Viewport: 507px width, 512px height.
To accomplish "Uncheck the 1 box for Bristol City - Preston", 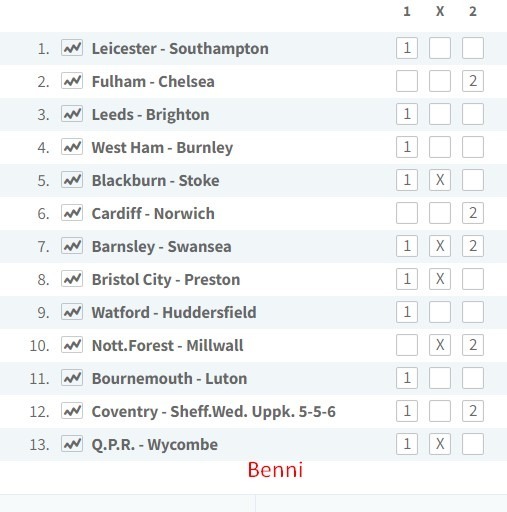I will (407, 279).
